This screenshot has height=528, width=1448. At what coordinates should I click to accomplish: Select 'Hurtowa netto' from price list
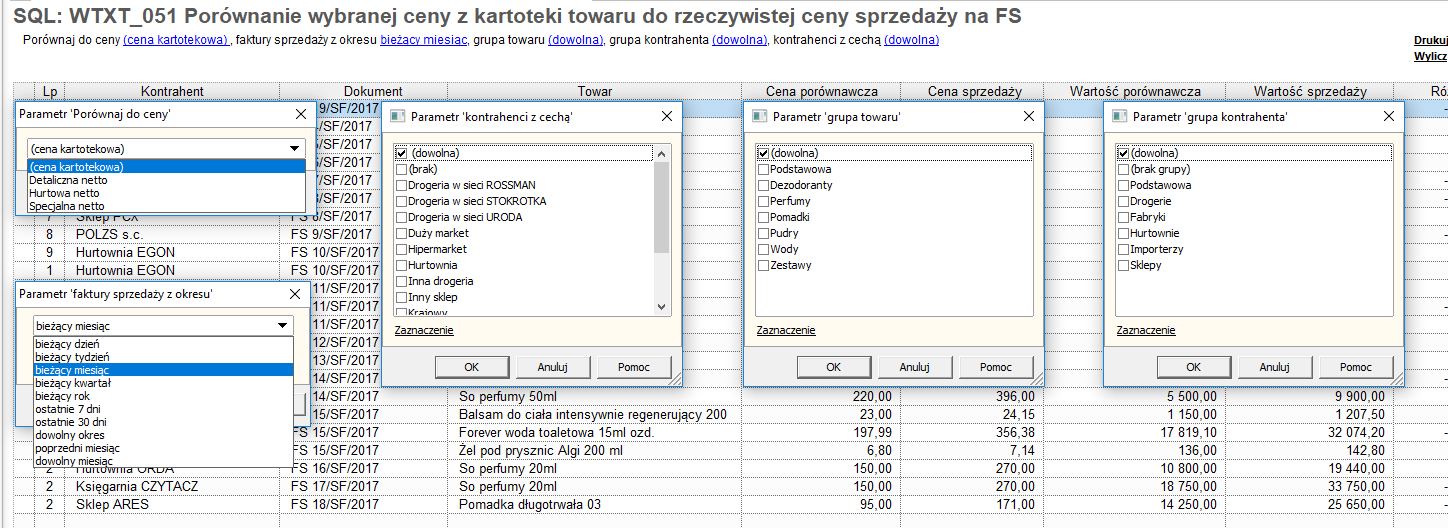(167, 193)
